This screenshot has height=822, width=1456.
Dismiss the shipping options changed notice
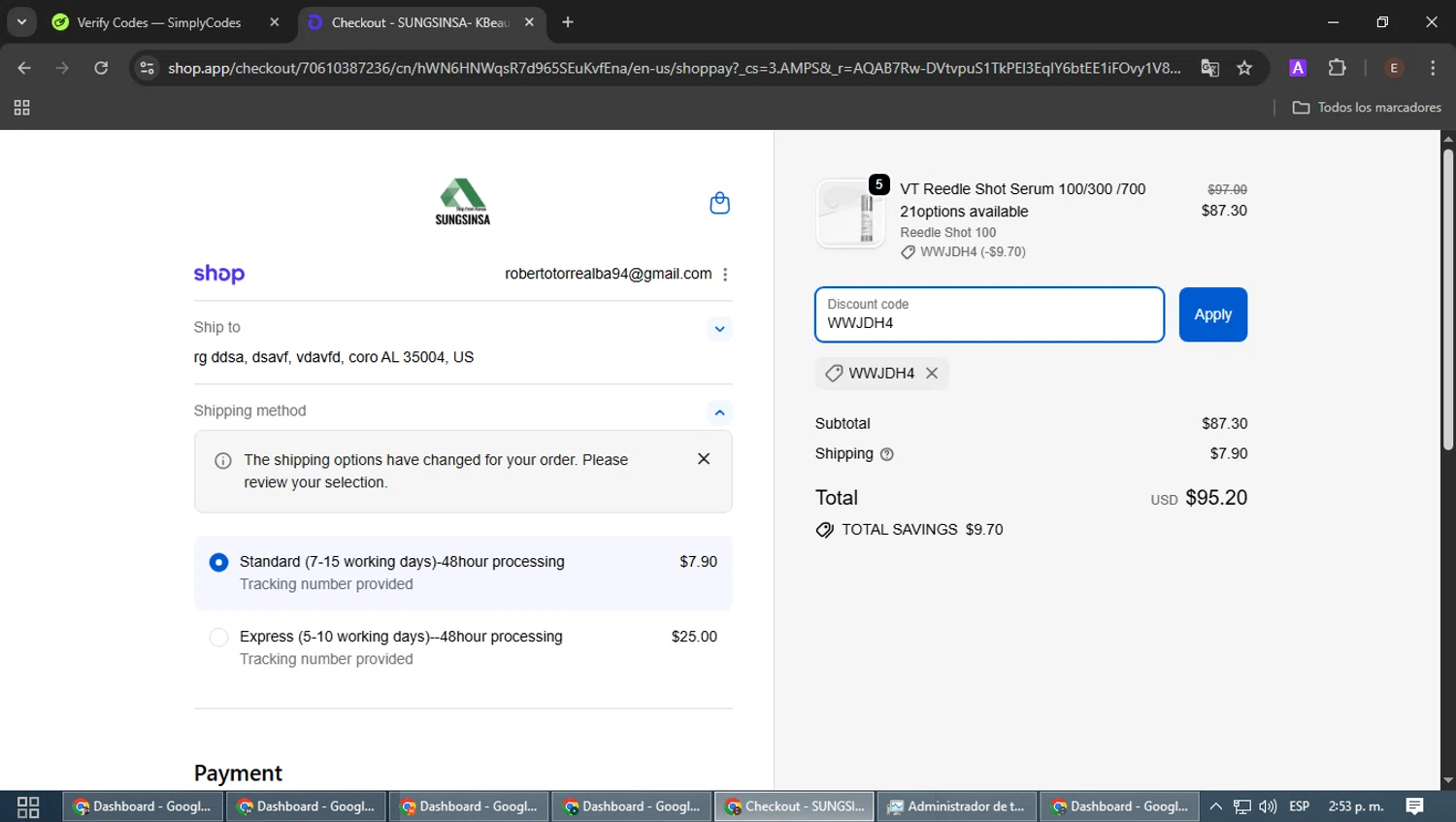[x=704, y=459]
